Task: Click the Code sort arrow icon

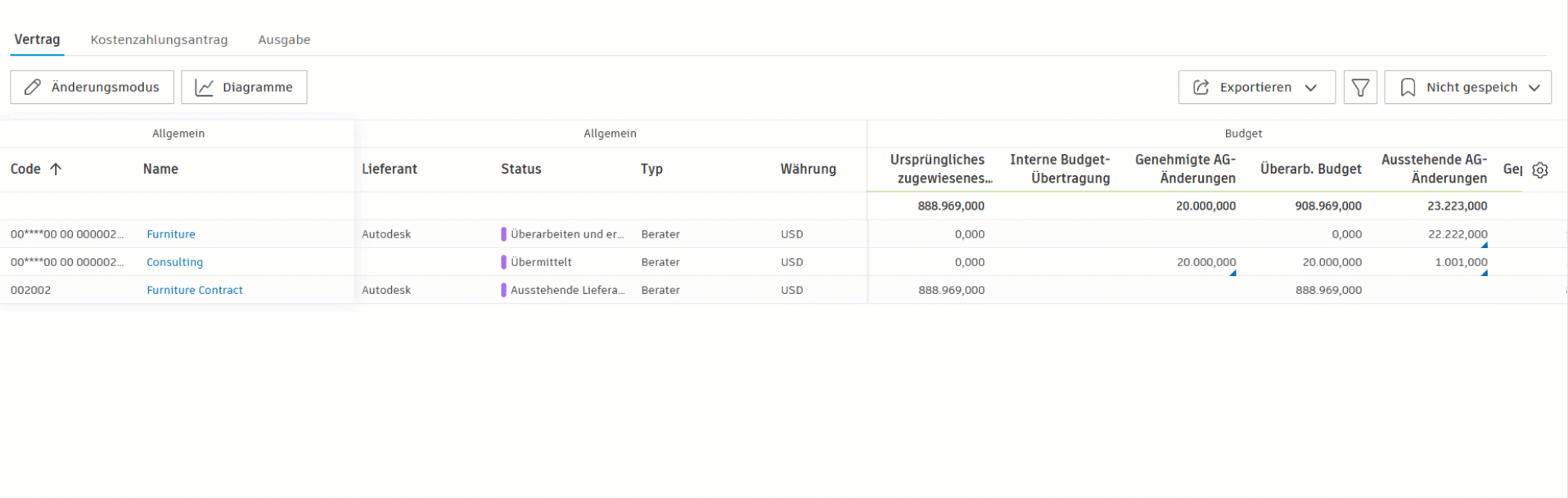Action: pyautogui.click(x=56, y=170)
